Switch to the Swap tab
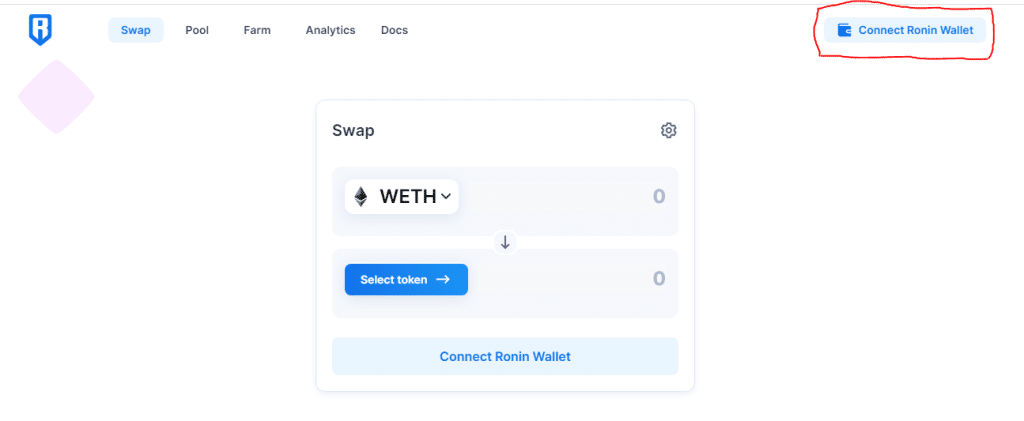Screen dimensions: 1024x421 [136, 30]
